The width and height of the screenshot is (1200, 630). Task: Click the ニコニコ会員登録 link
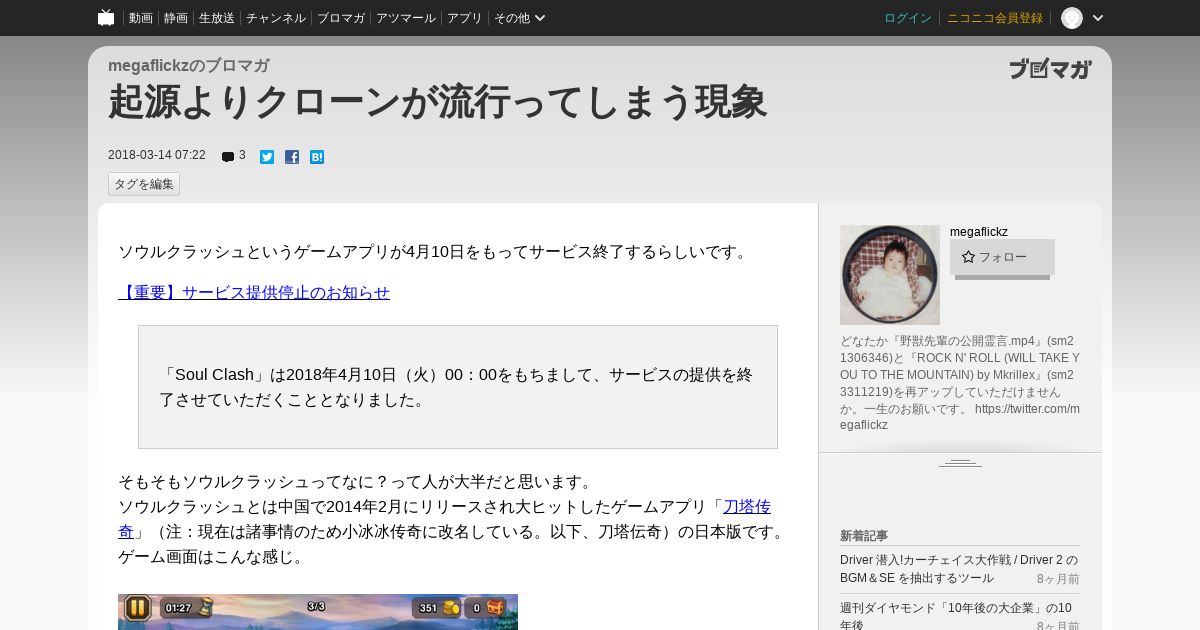pyautogui.click(x=995, y=18)
